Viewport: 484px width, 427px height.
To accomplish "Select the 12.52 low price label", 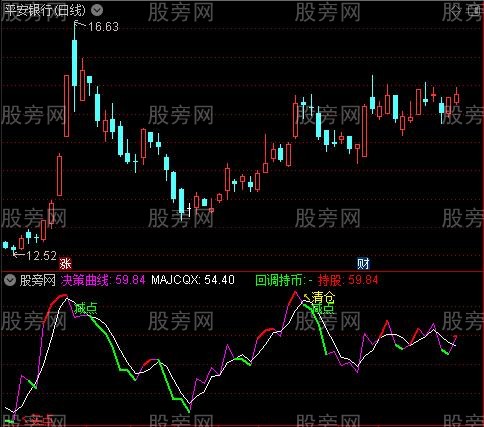I will pos(41,256).
